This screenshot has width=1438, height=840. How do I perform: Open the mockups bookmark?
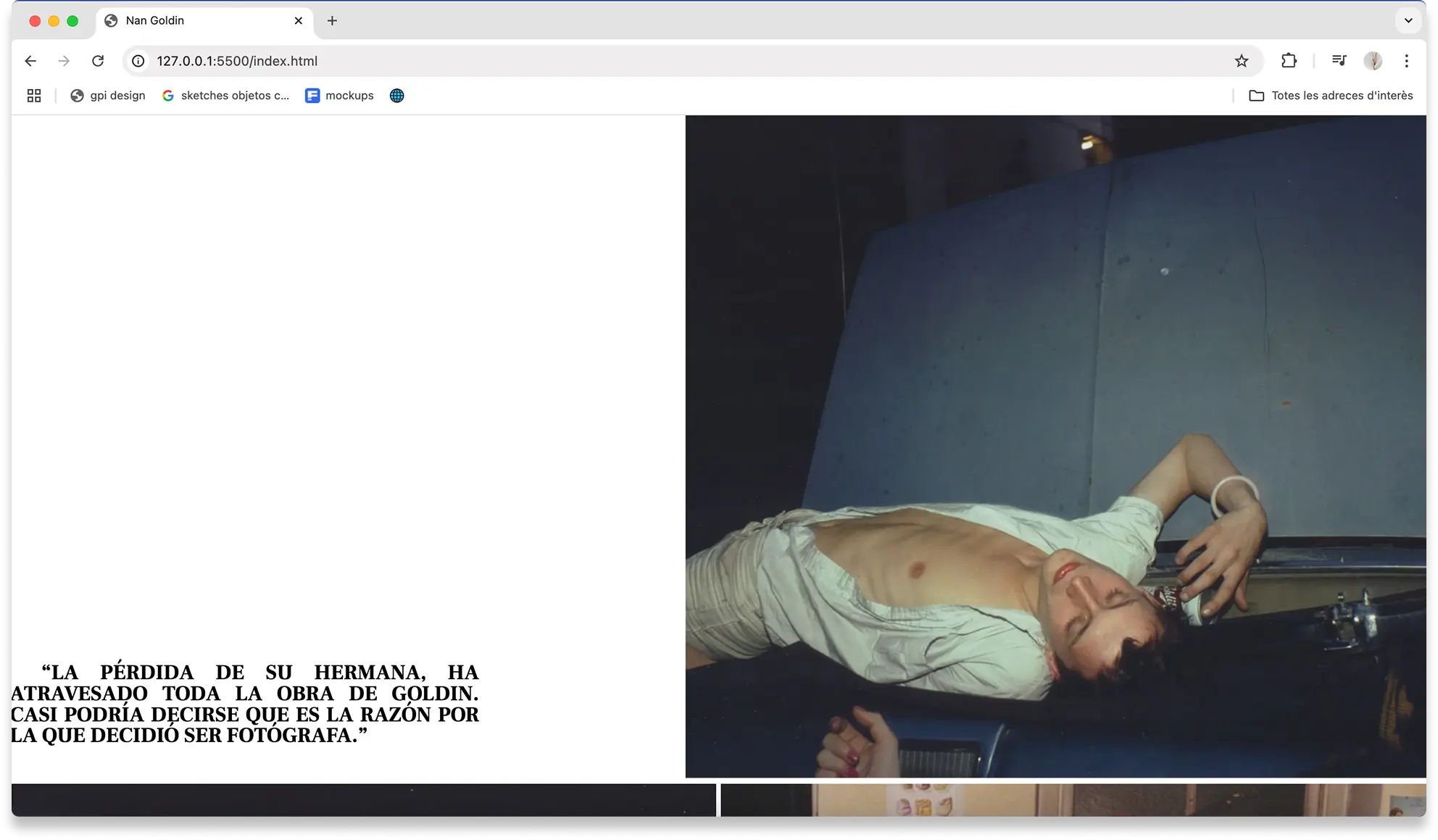(339, 96)
